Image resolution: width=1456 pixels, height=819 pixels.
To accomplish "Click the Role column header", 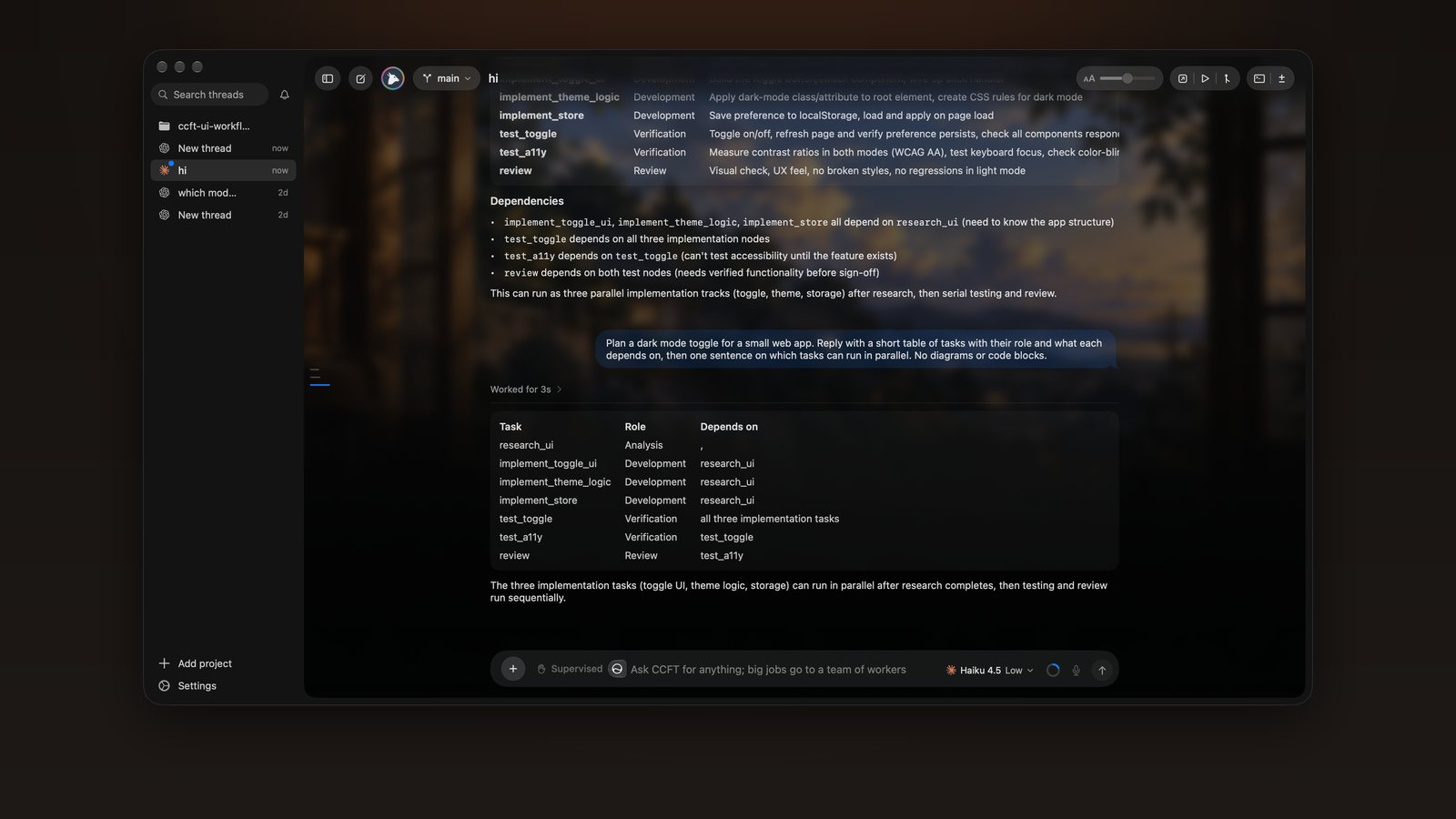I will 635,427.
